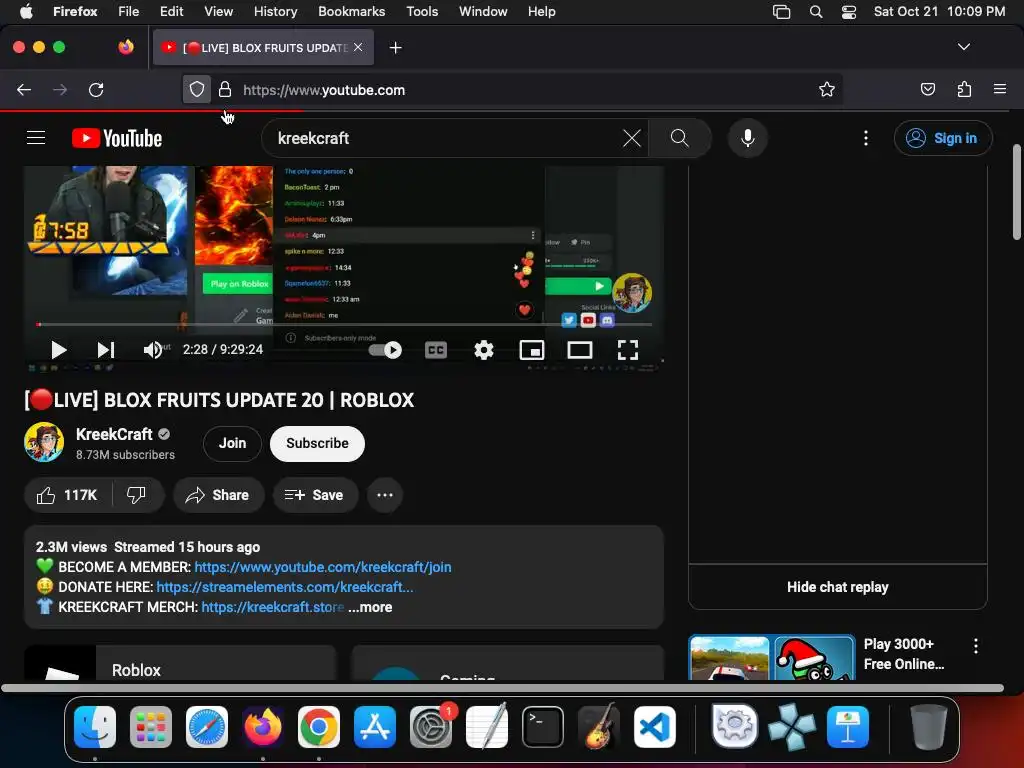
Task: Like the video (117K)
Action: pos(67,495)
